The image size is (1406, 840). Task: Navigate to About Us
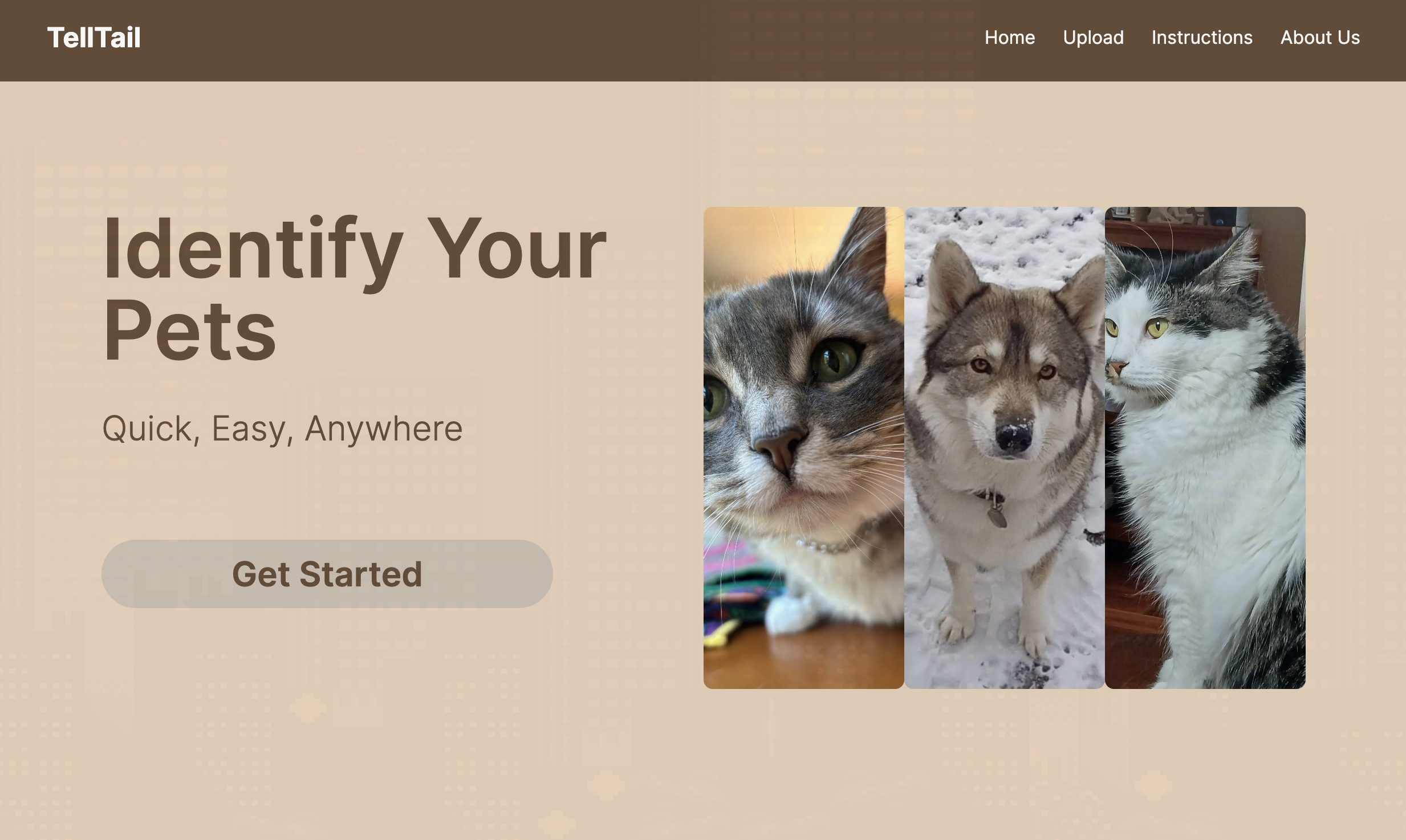tap(1320, 38)
